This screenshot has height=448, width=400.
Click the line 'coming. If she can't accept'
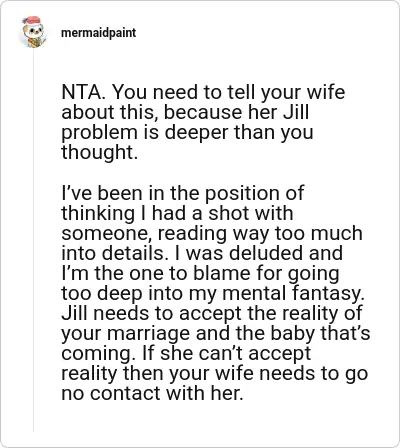click(186, 353)
